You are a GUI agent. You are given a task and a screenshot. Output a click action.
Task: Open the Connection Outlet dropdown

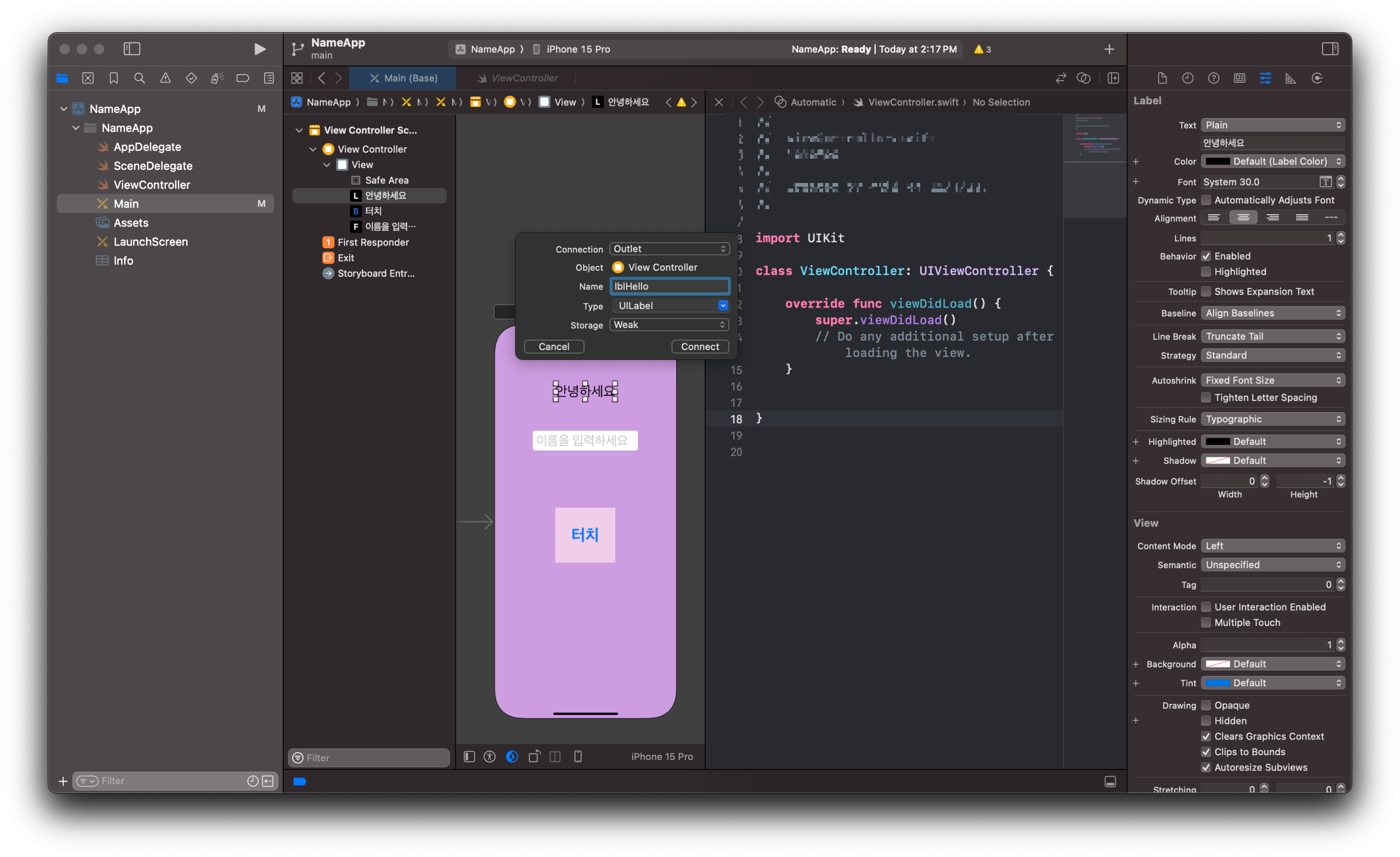click(669, 249)
